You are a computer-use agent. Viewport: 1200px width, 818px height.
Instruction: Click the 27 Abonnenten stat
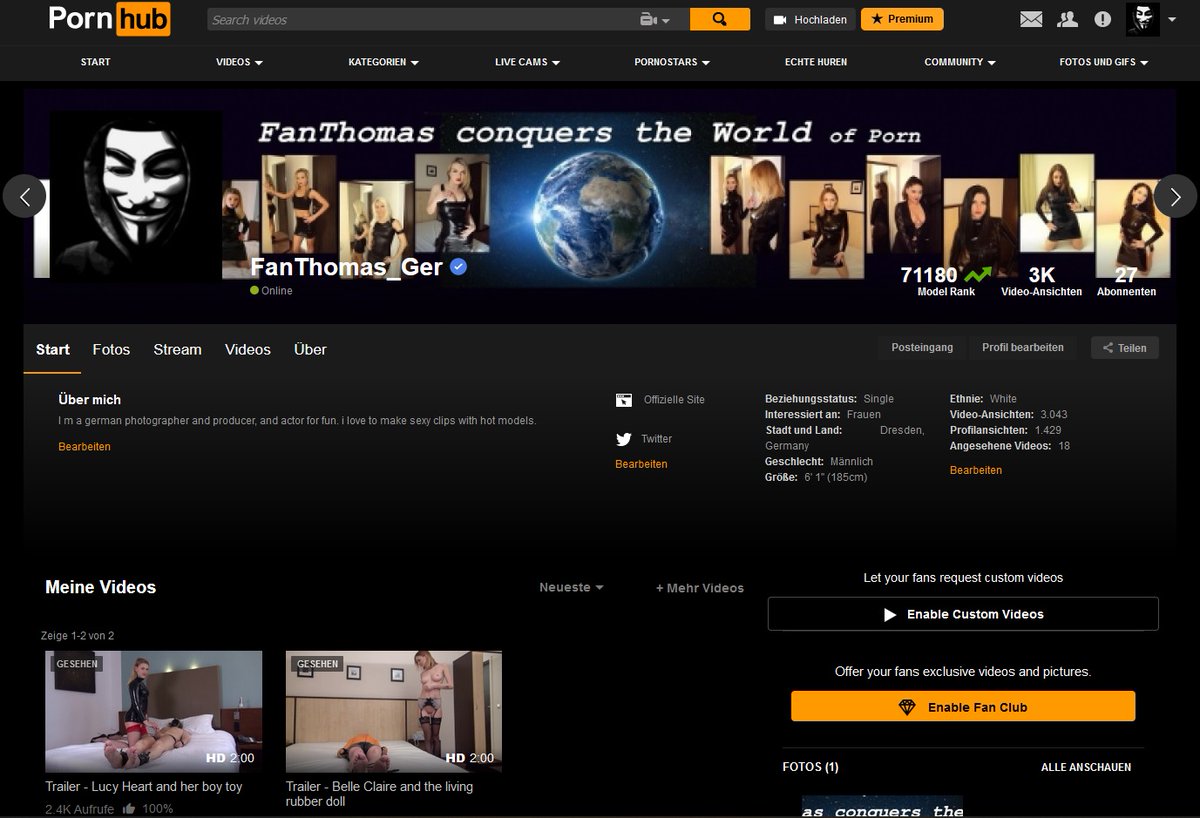(1126, 282)
